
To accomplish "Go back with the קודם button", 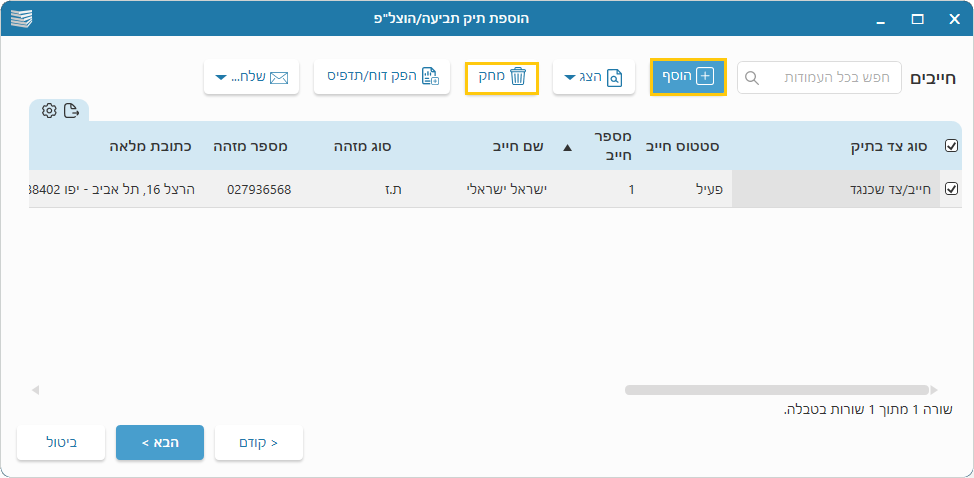I will click(259, 442).
